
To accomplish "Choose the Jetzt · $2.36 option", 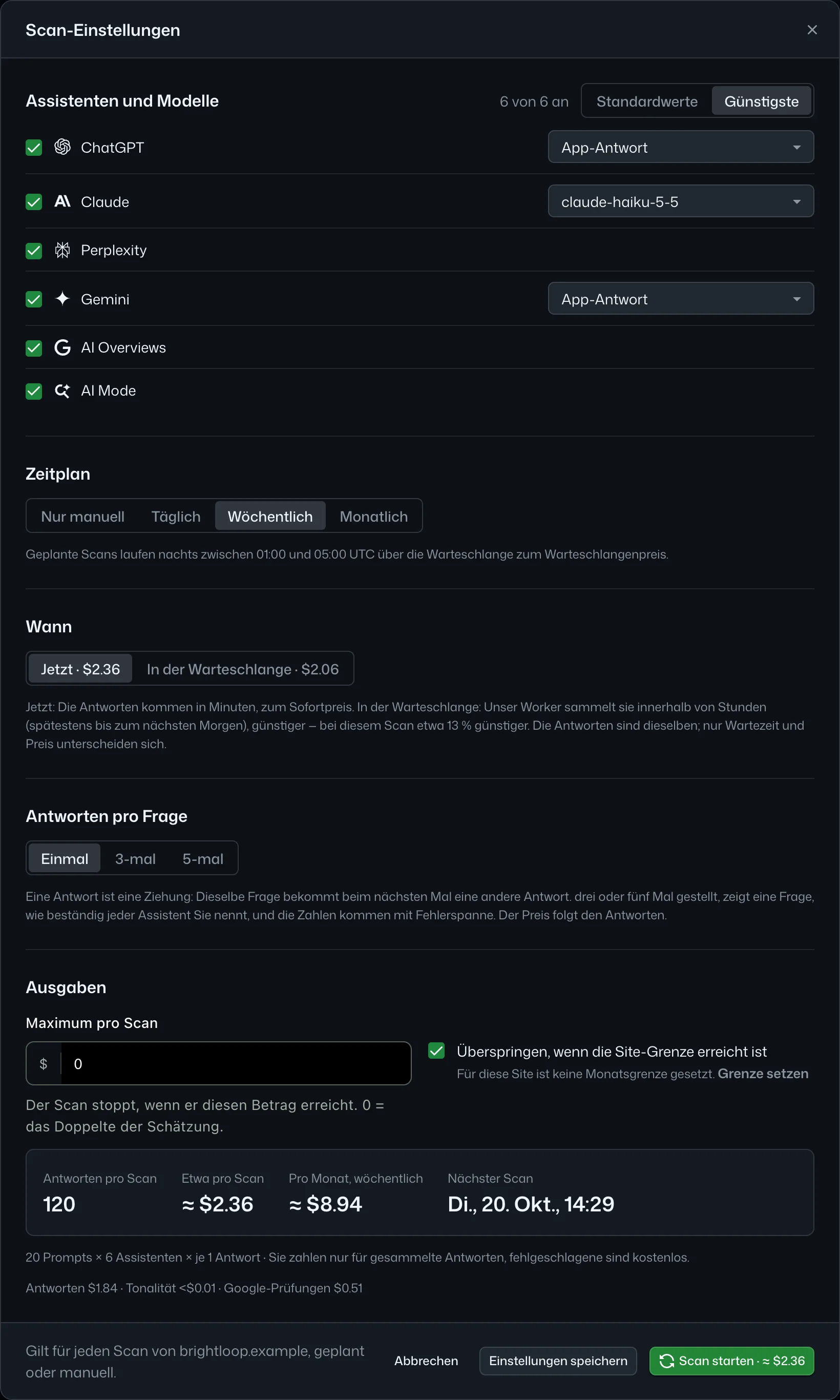I will [x=80, y=669].
